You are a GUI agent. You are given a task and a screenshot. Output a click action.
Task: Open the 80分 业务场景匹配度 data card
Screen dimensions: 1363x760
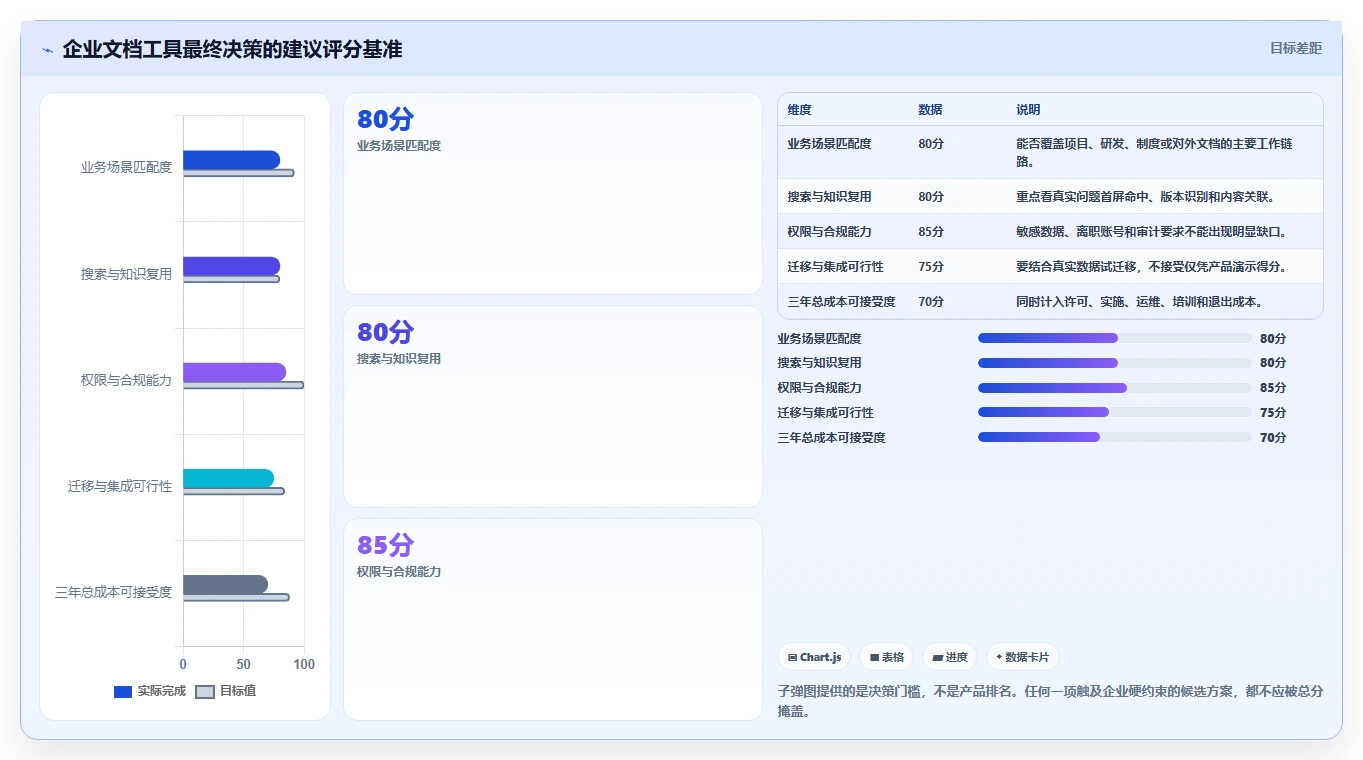click(553, 194)
